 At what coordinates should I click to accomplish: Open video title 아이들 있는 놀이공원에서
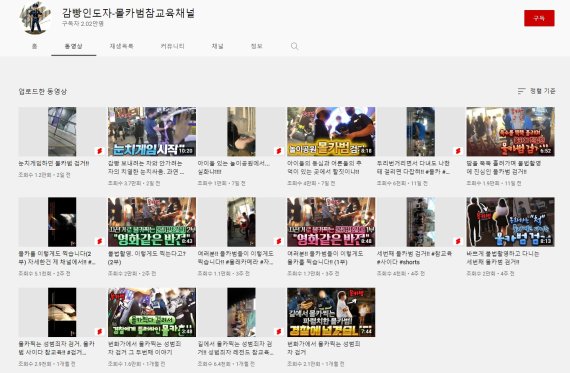(234, 168)
